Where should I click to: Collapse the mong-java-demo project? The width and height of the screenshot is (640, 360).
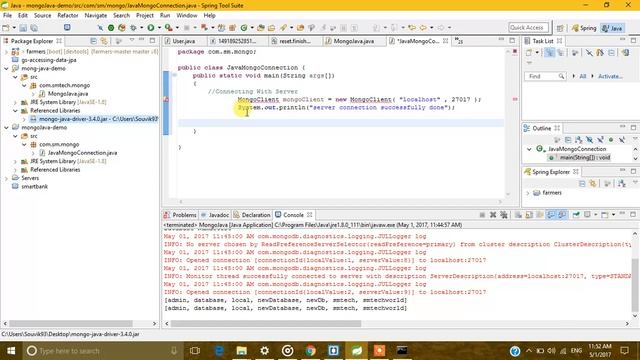point(6,69)
